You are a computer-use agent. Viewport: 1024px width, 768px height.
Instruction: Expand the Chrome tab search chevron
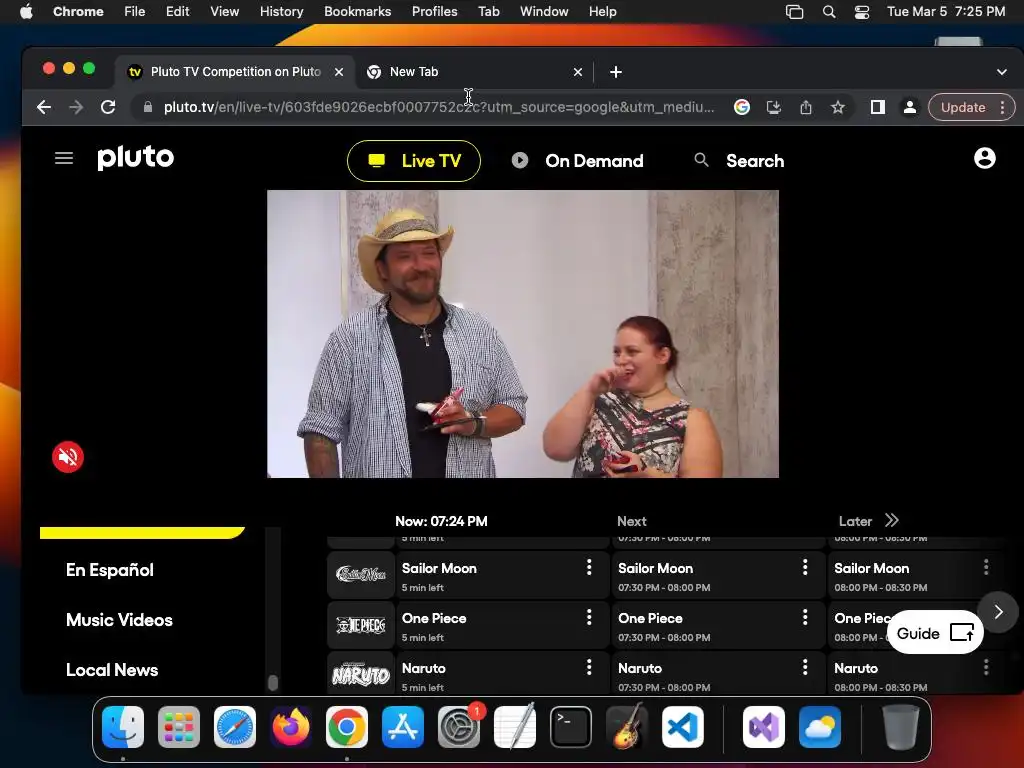[1002, 72]
